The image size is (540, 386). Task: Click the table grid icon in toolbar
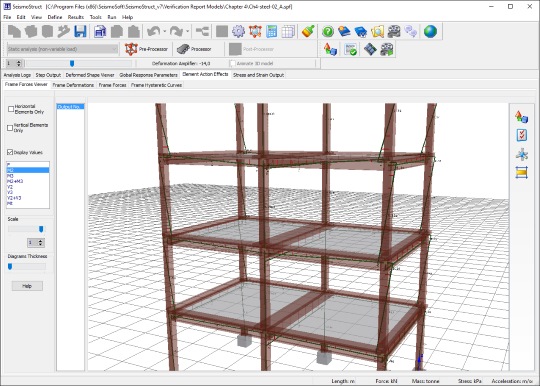[288, 31]
